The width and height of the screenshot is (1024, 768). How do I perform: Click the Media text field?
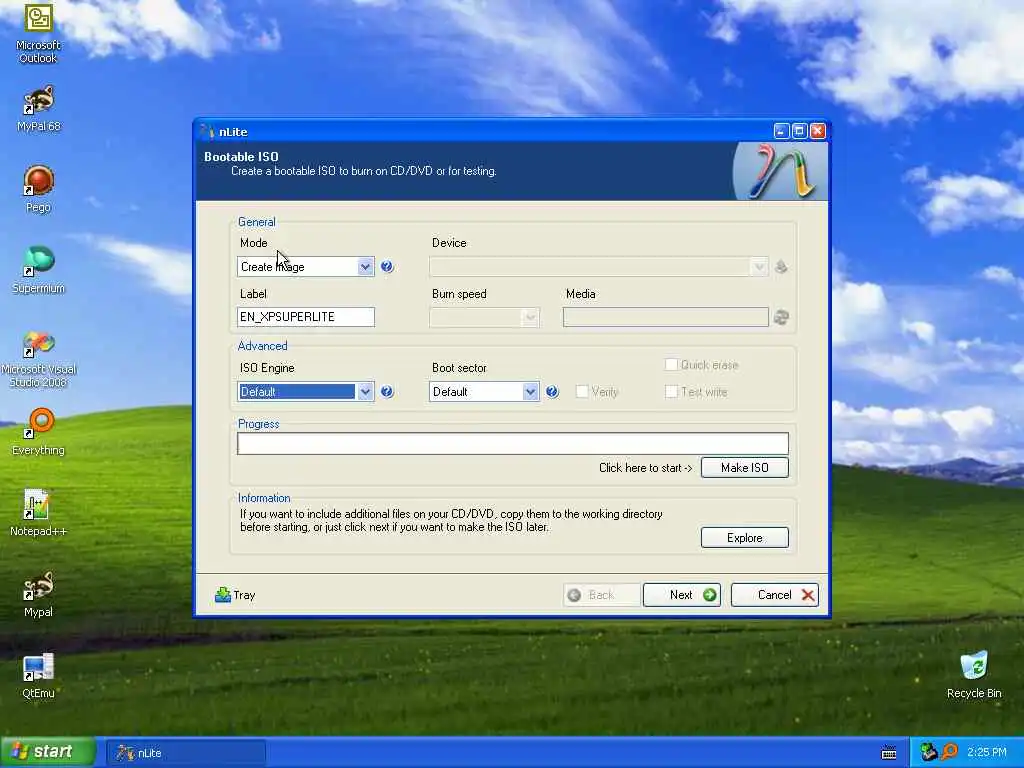(665, 317)
